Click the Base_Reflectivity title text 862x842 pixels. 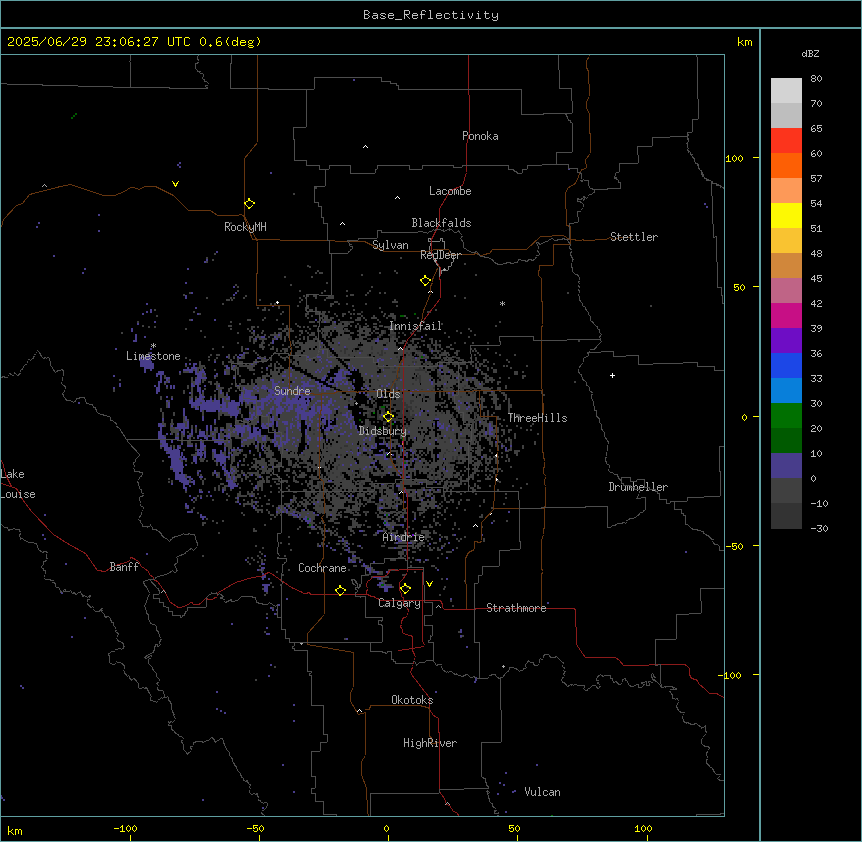tap(431, 15)
